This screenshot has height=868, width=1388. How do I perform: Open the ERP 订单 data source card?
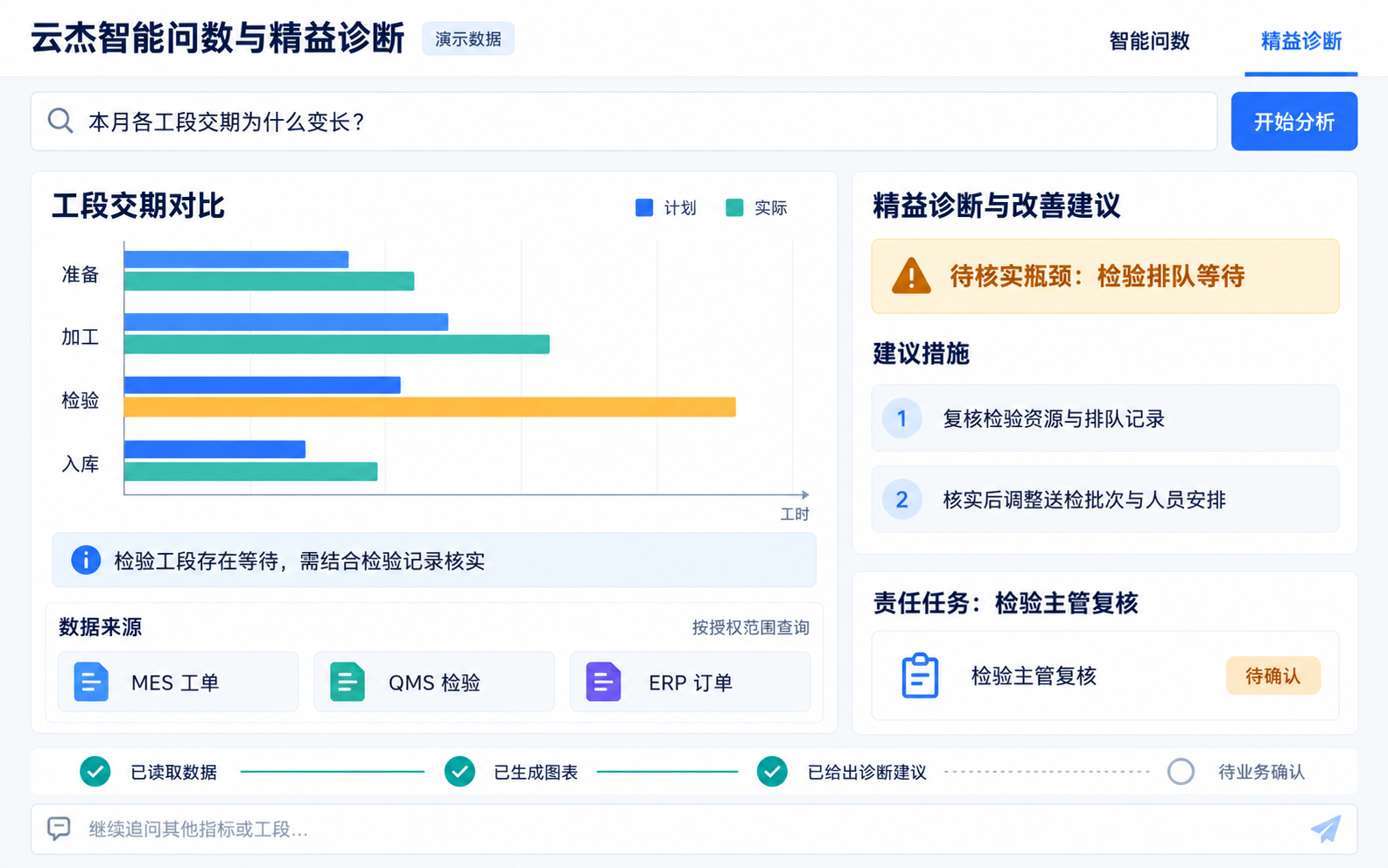coord(690,682)
